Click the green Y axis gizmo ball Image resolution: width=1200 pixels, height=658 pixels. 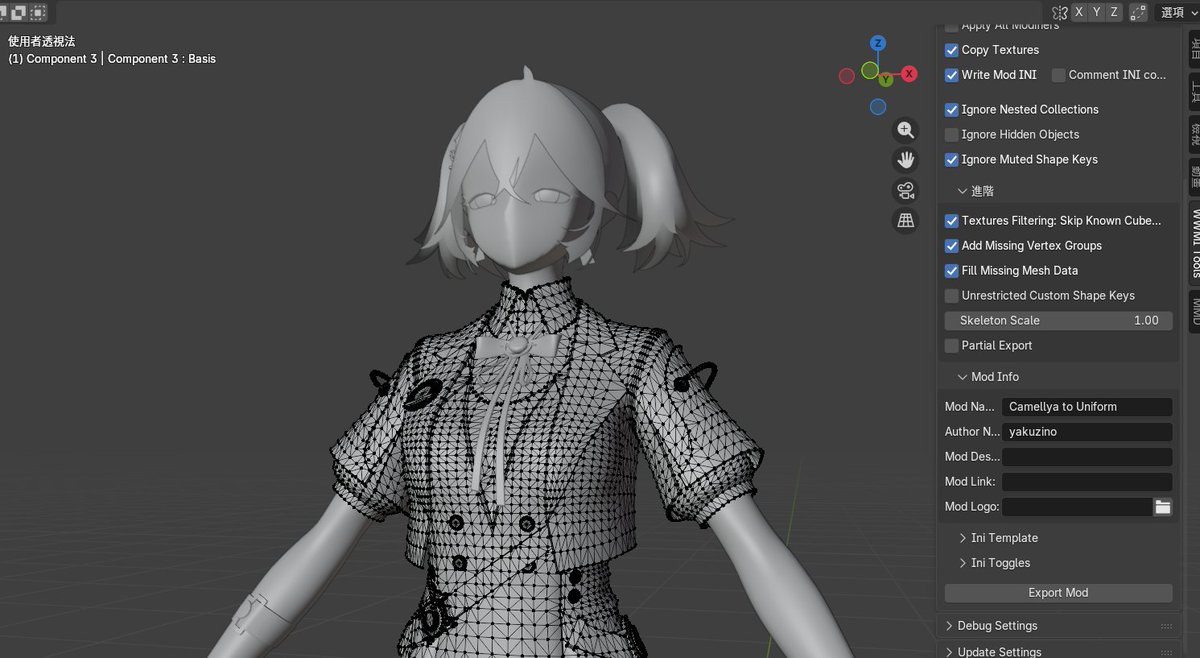coord(885,79)
